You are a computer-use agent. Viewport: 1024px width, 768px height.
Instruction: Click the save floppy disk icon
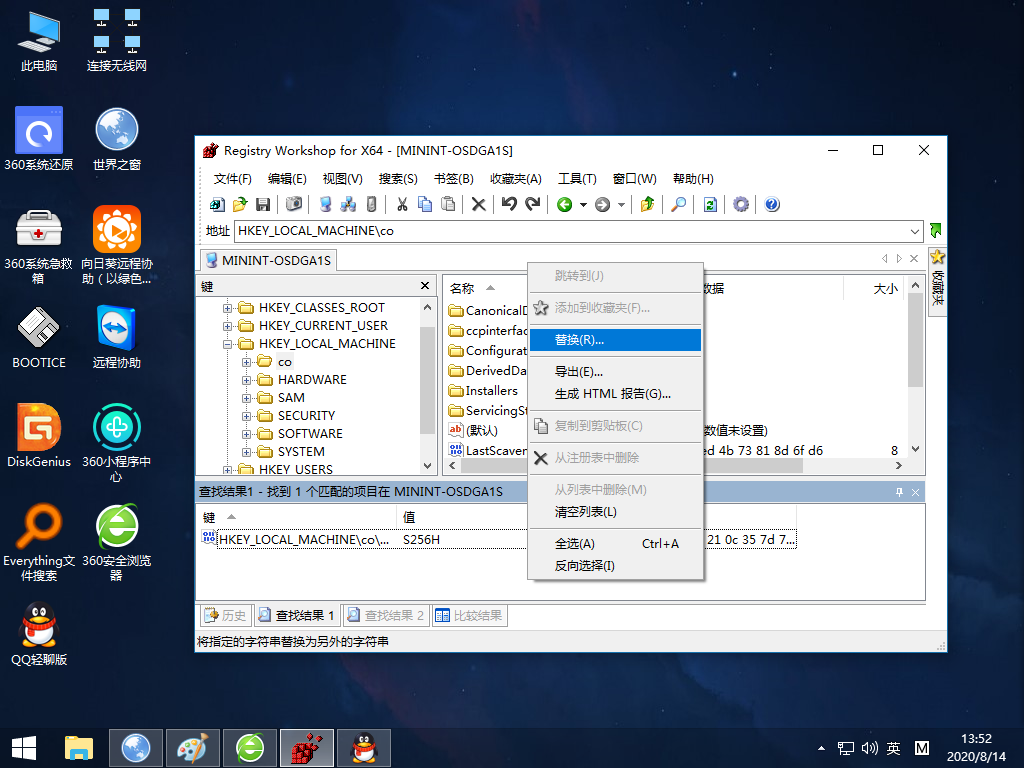point(263,204)
